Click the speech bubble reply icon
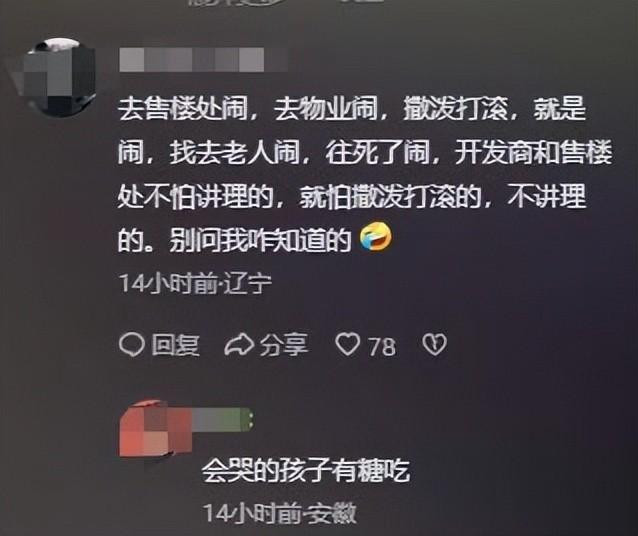Image resolution: width=638 pixels, height=536 pixels. 132,345
